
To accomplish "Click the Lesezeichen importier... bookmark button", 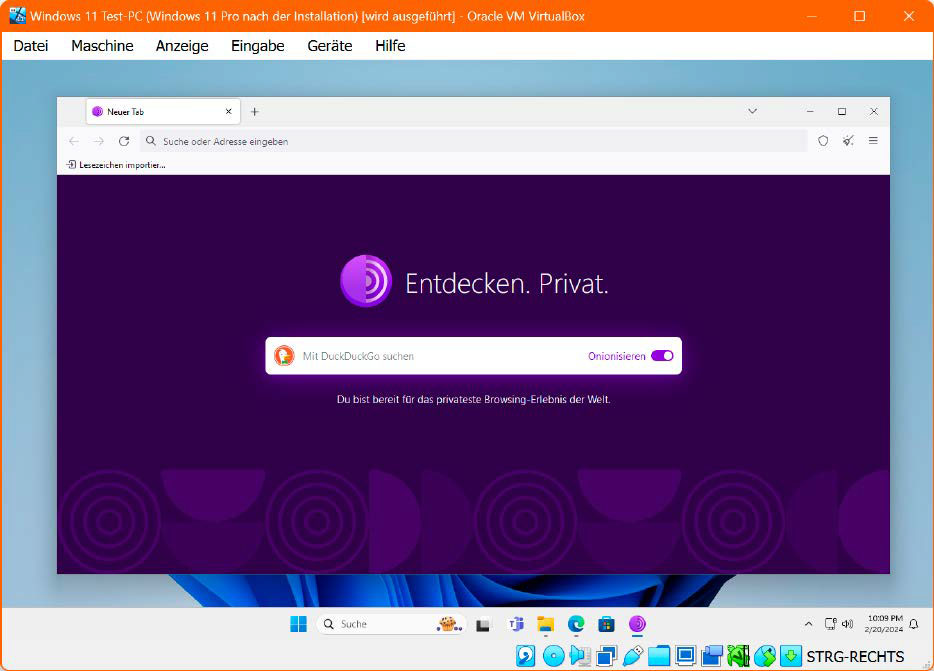I will tap(116, 165).
